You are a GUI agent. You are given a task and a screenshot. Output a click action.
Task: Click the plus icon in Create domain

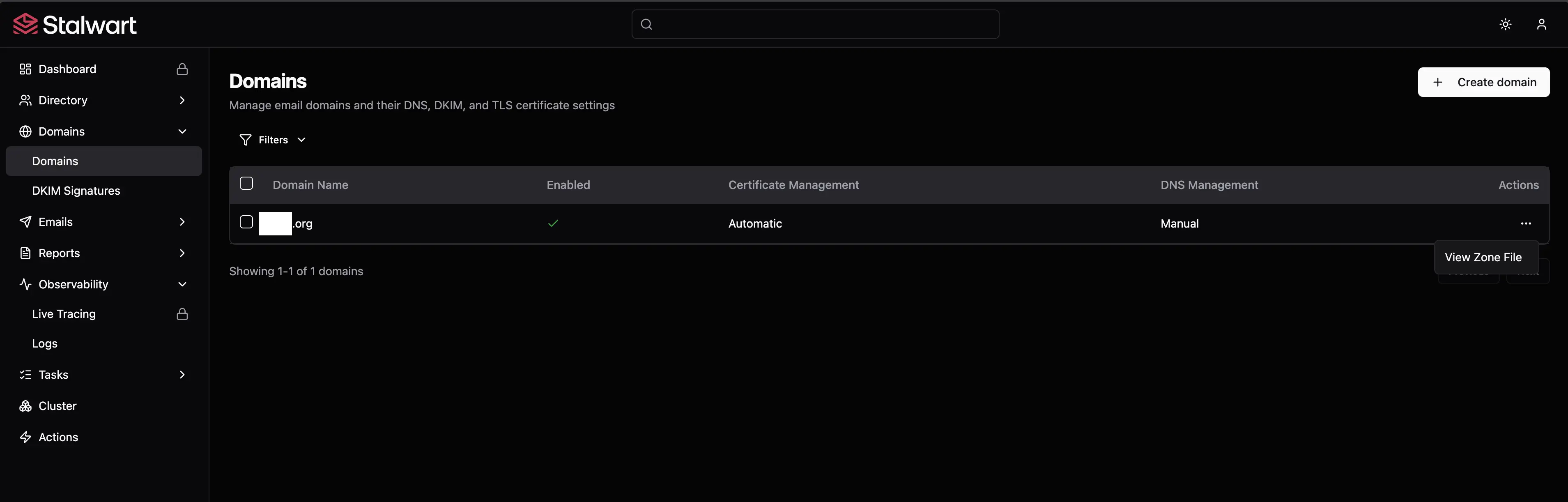point(1438,82)
